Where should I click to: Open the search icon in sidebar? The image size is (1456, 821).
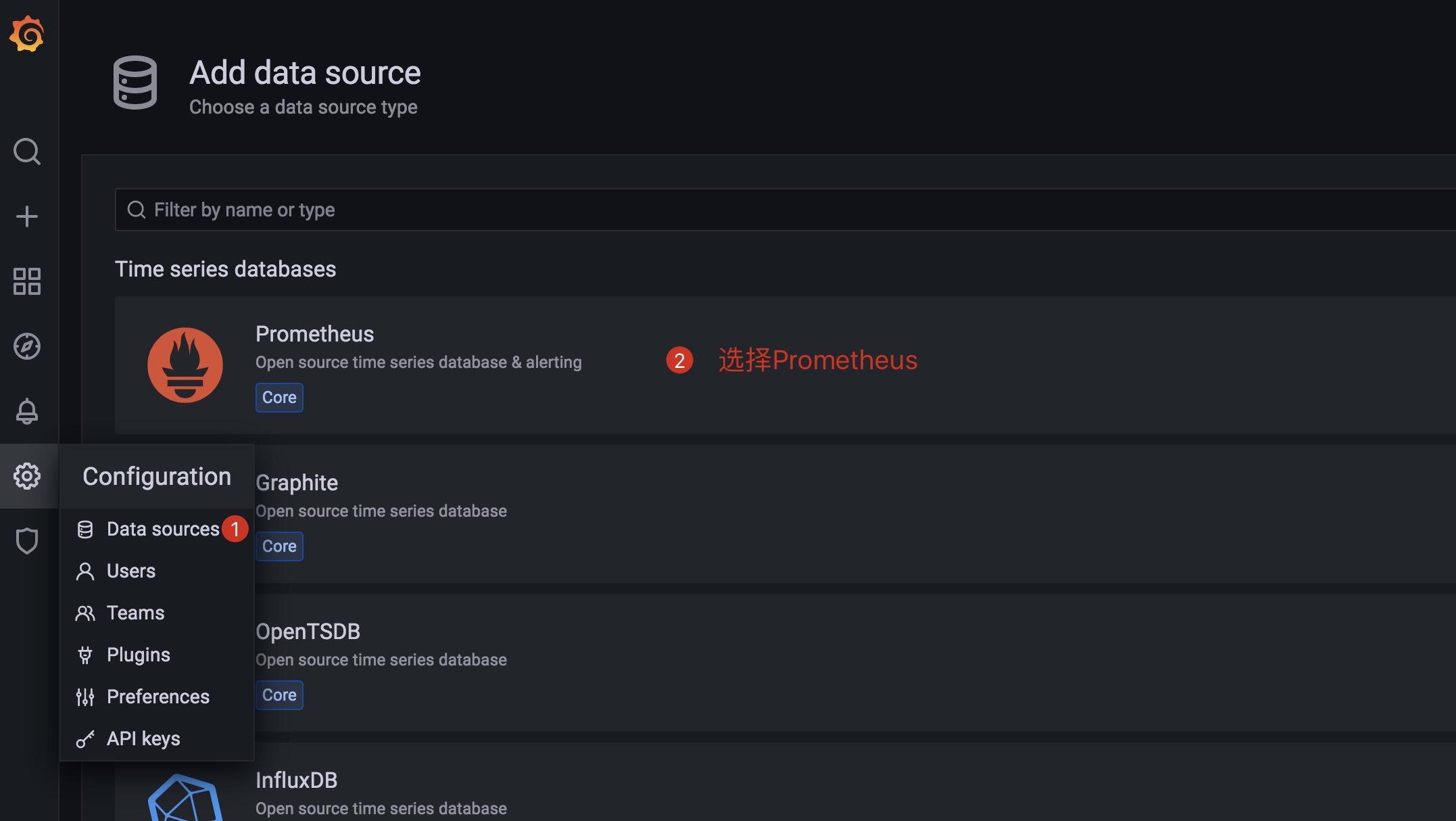pyautogui.click(x=27, y=151)
